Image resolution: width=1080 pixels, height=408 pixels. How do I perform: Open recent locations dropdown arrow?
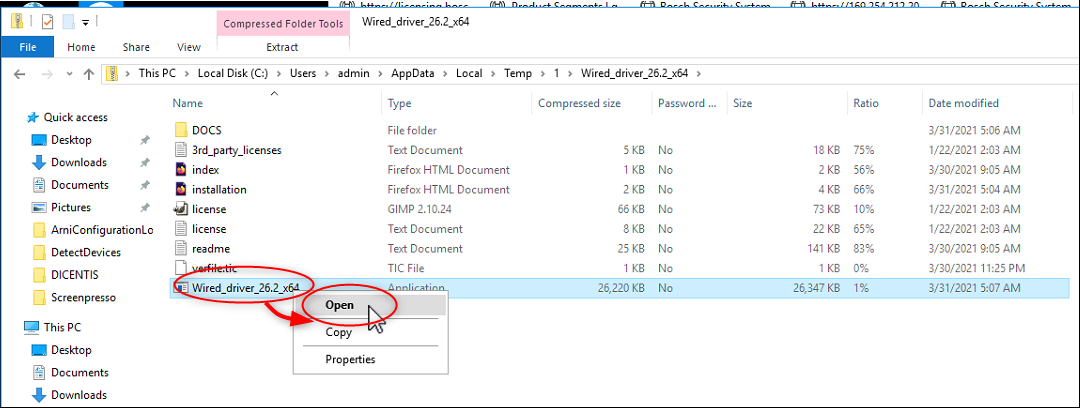69,74
